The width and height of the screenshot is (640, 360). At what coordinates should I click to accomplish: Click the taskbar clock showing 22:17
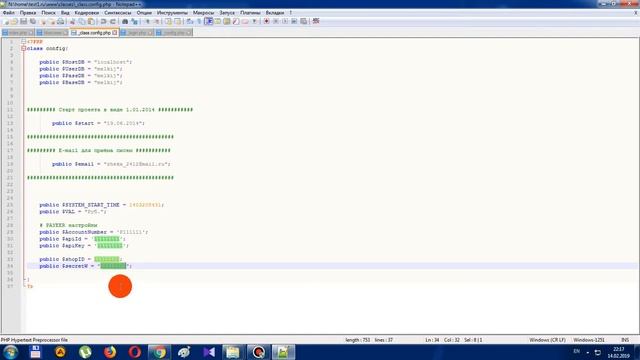coord(618,352)
